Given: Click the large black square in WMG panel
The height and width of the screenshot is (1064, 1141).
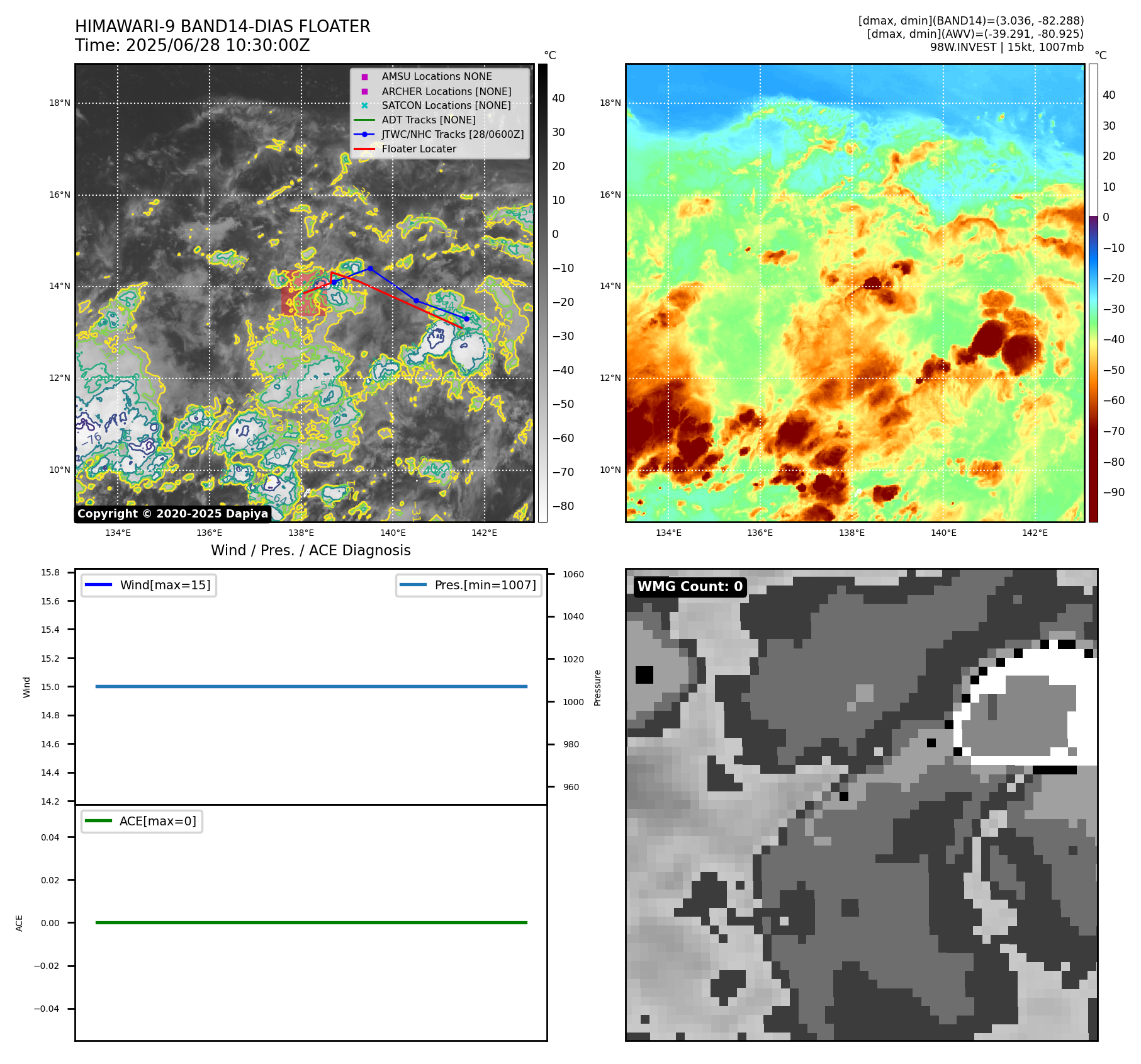Looking at the screenshot, I should (x=644, y=674).
